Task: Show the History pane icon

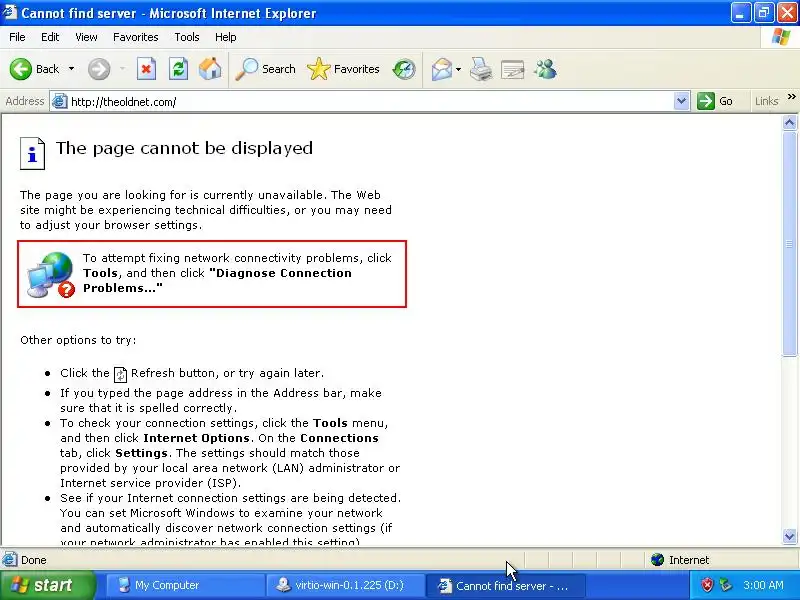Action: point(404,69)
